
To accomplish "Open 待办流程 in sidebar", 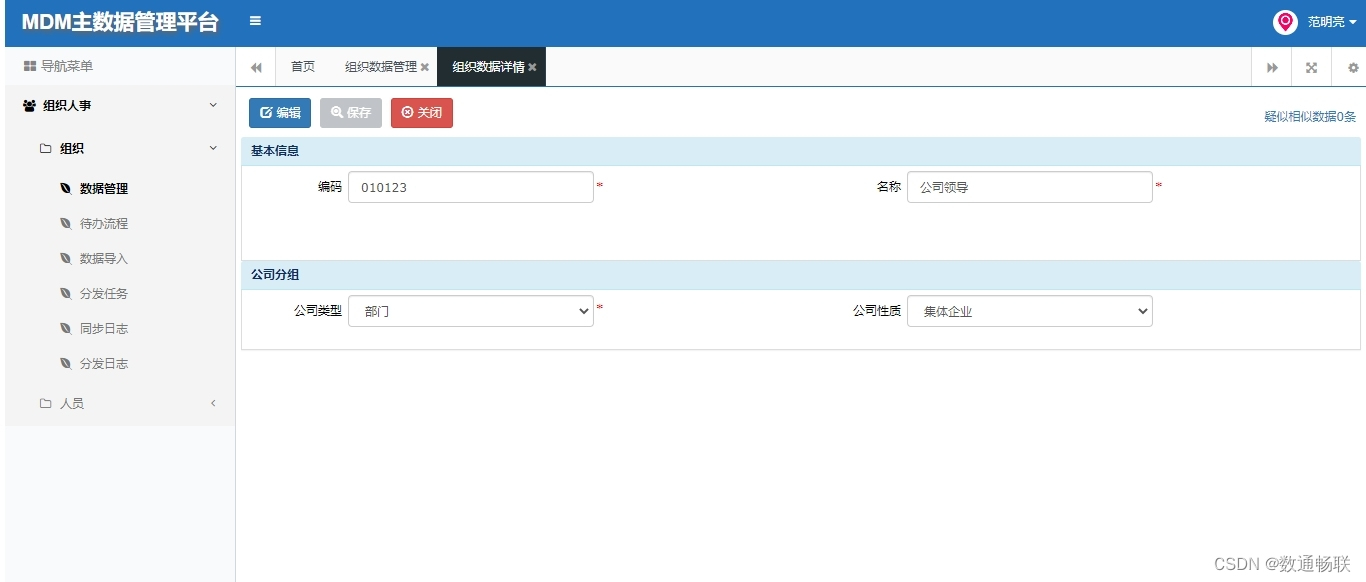I will tap(104, 223).
